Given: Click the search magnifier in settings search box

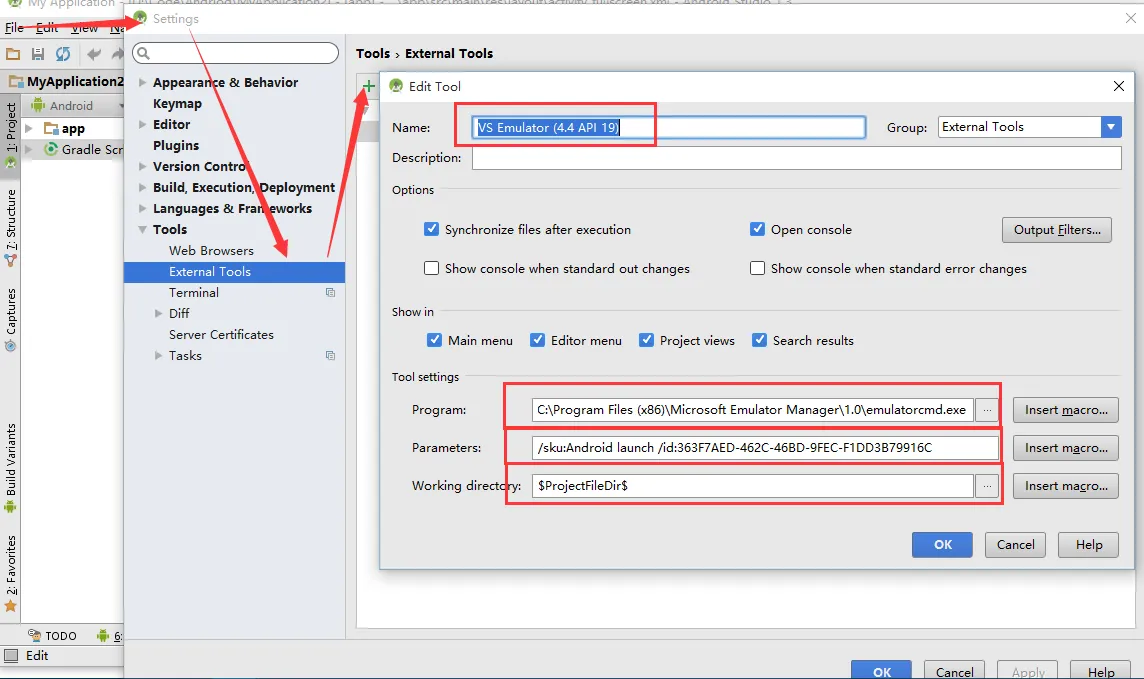Looking at the screenshot, I should [x=144, y=53].
